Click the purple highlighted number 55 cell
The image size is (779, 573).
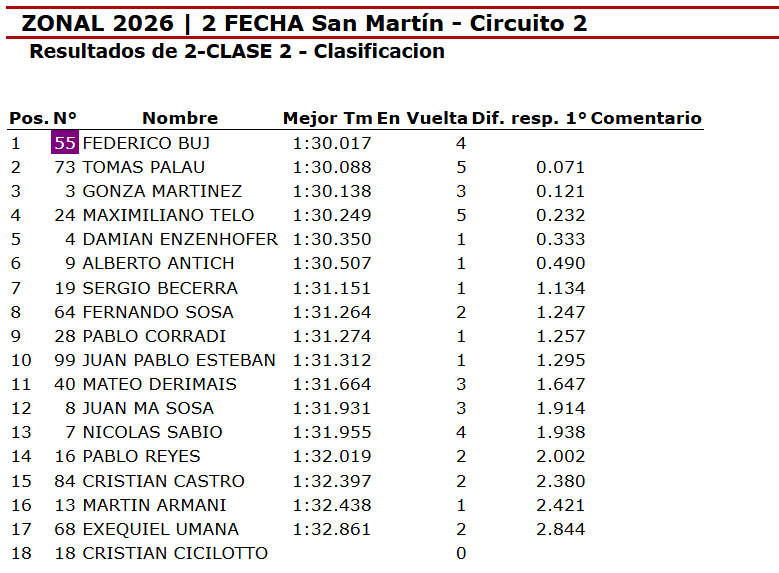[65, 143]
